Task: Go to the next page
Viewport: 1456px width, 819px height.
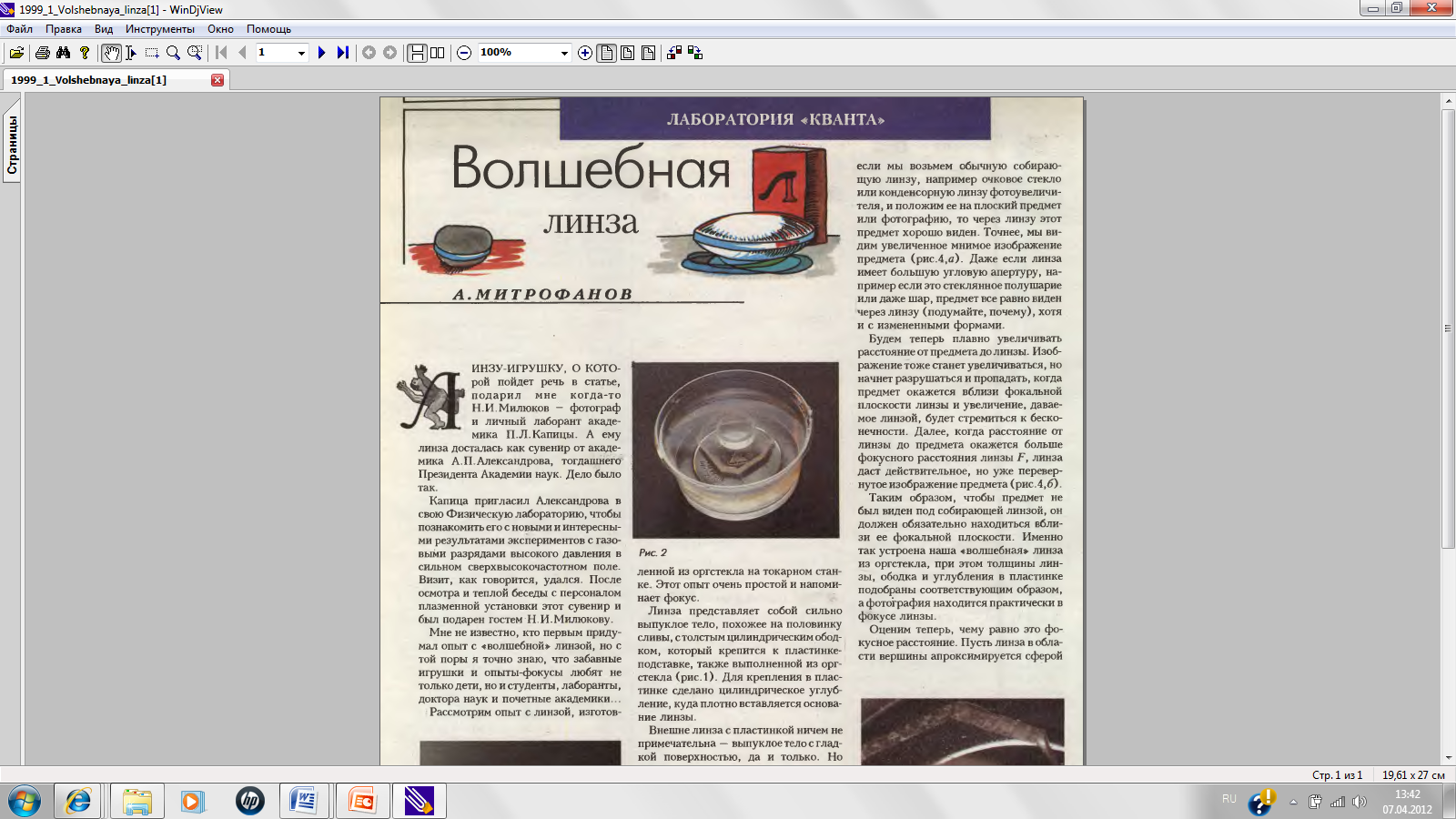Action: click(321, 53)
